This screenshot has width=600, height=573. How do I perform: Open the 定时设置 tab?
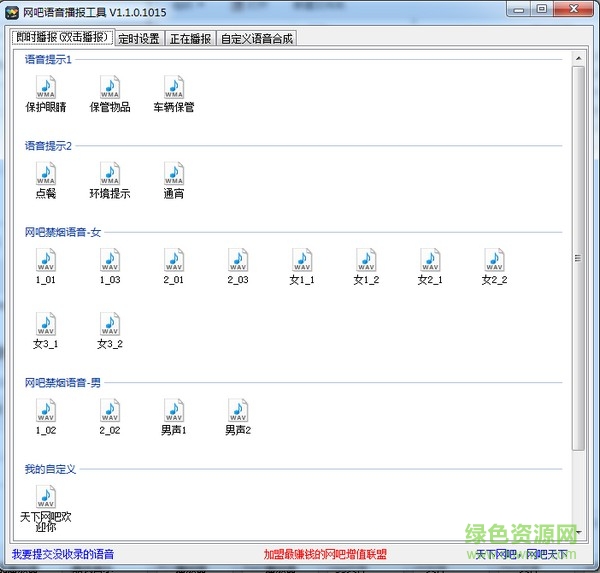[139, 38]
